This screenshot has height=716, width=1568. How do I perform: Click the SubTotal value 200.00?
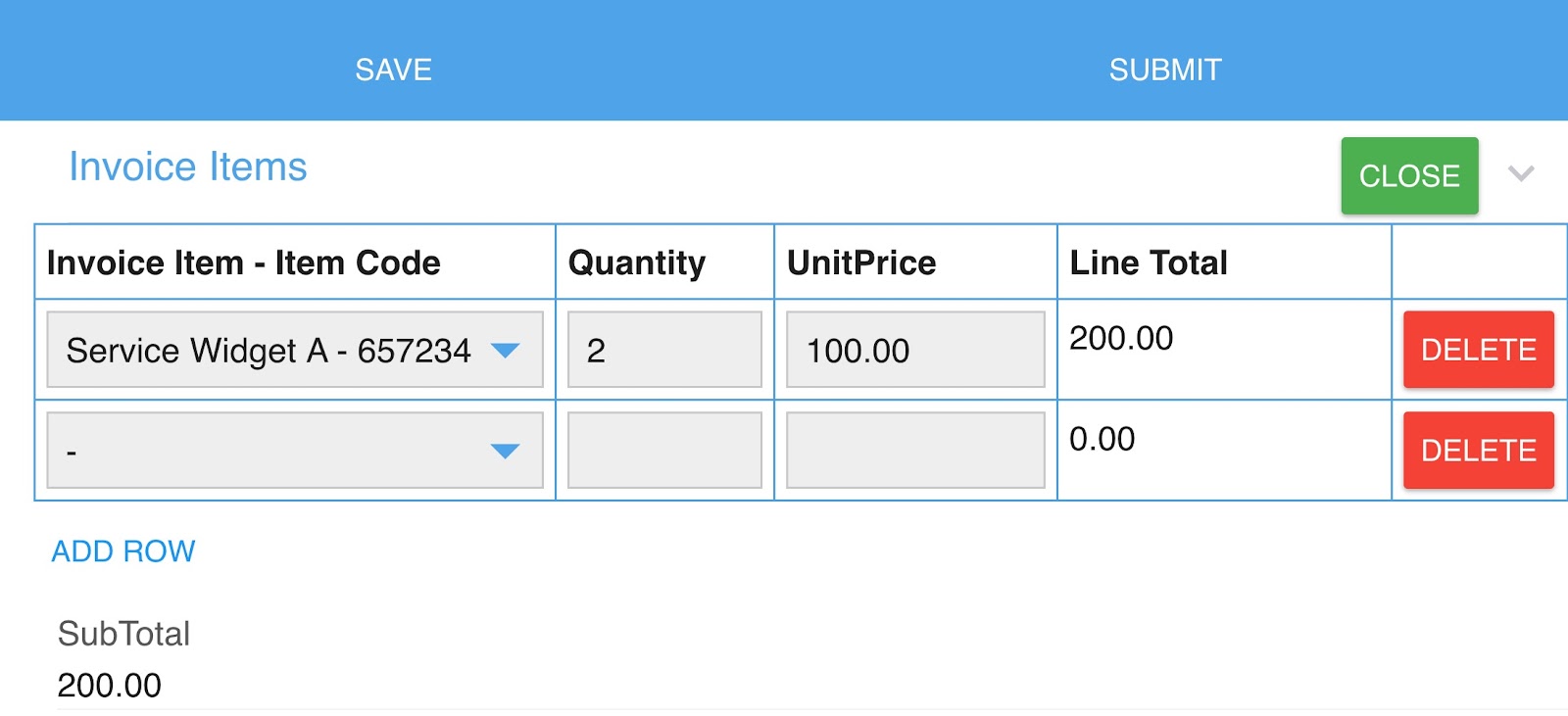click(x=110, y=686)
